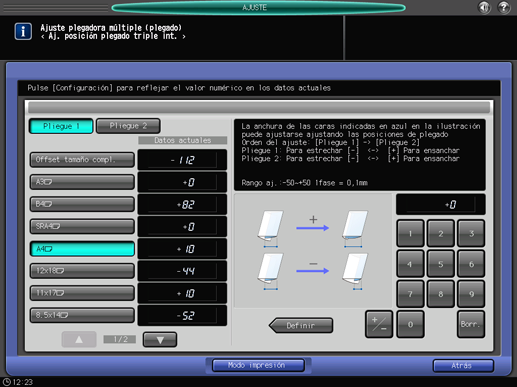
Task: Click the Modo impresión button
Action: [x=258, y=365]
